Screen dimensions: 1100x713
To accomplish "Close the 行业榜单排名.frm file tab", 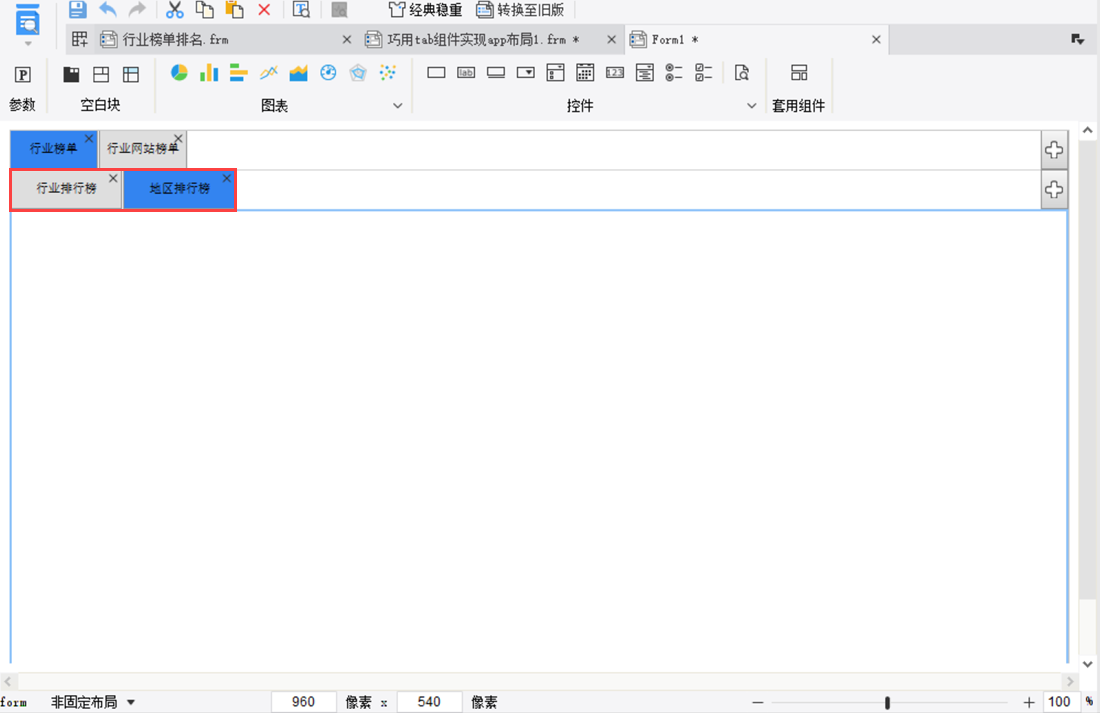I will tap(347, 39).
